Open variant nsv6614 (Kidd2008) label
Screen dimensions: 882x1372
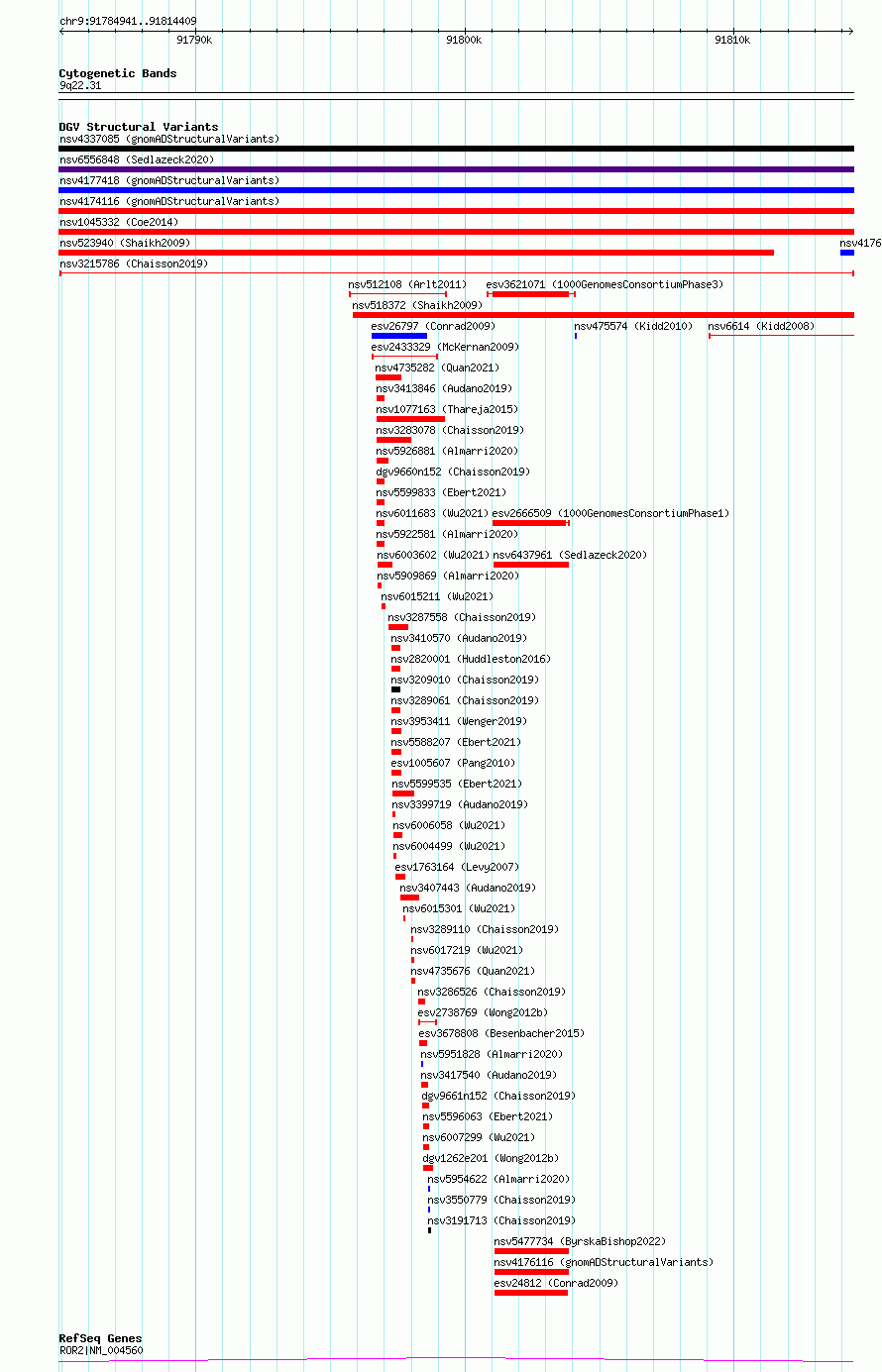761,326
